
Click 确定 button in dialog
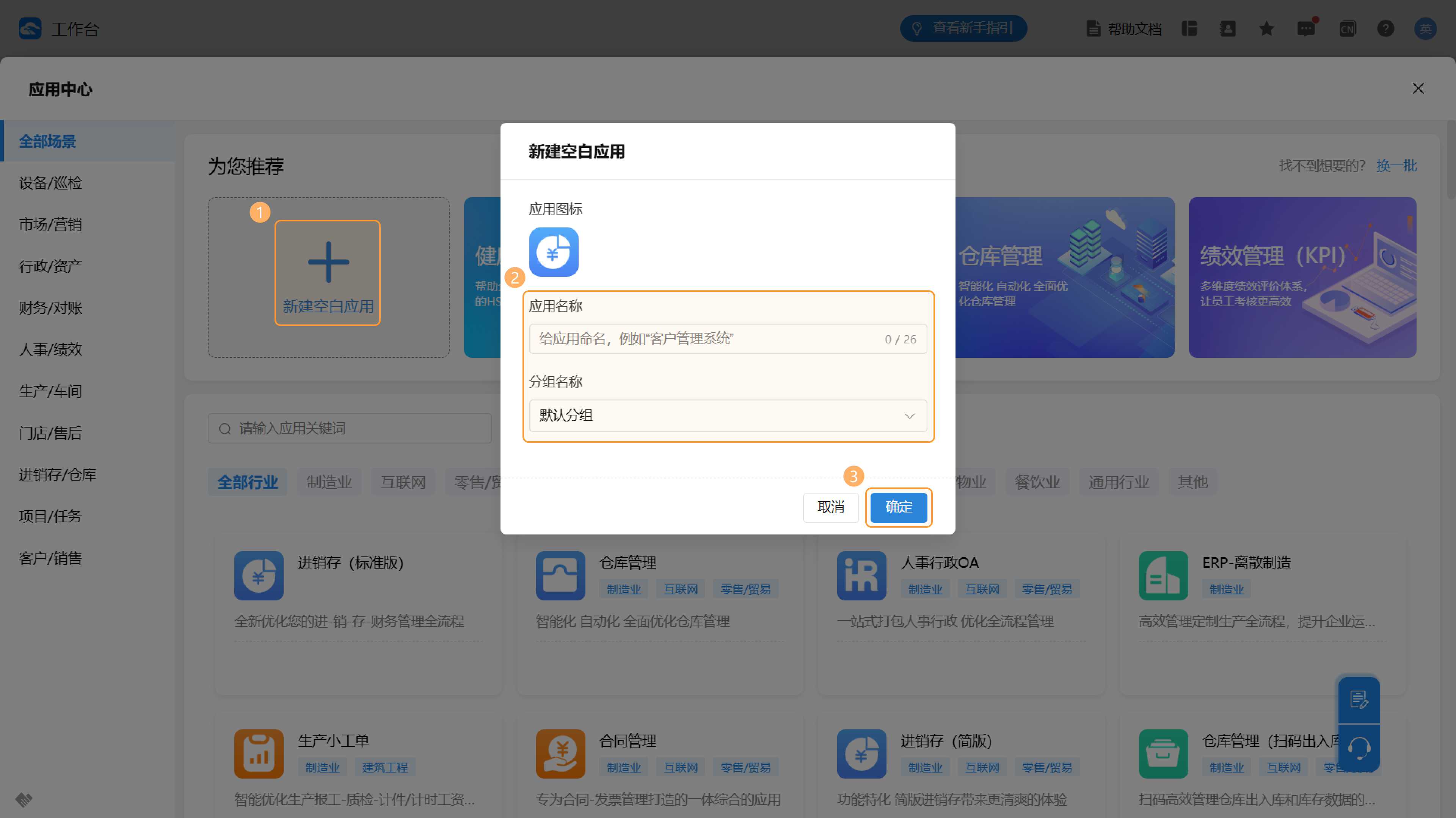[x=899, y=507]
